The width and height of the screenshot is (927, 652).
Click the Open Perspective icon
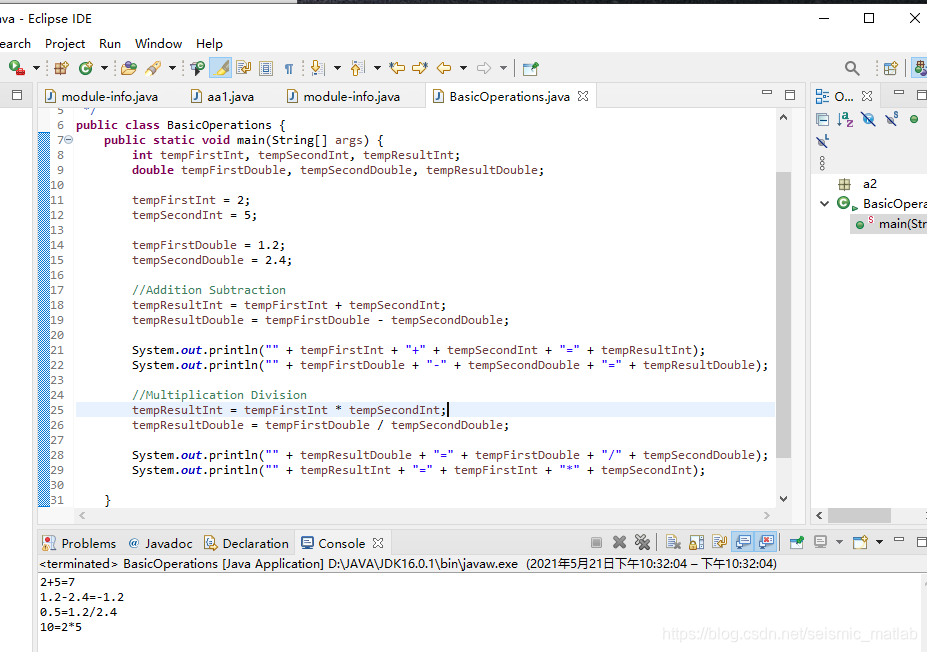[890, 68]
